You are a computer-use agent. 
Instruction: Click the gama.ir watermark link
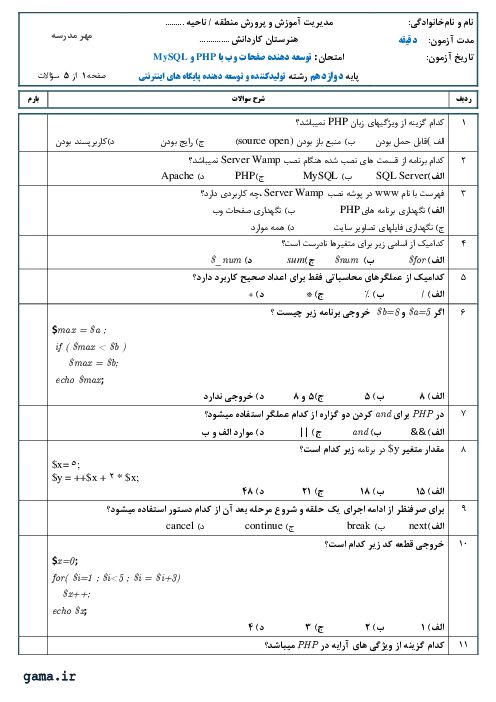pyautogui.click(x=50, y=676)
